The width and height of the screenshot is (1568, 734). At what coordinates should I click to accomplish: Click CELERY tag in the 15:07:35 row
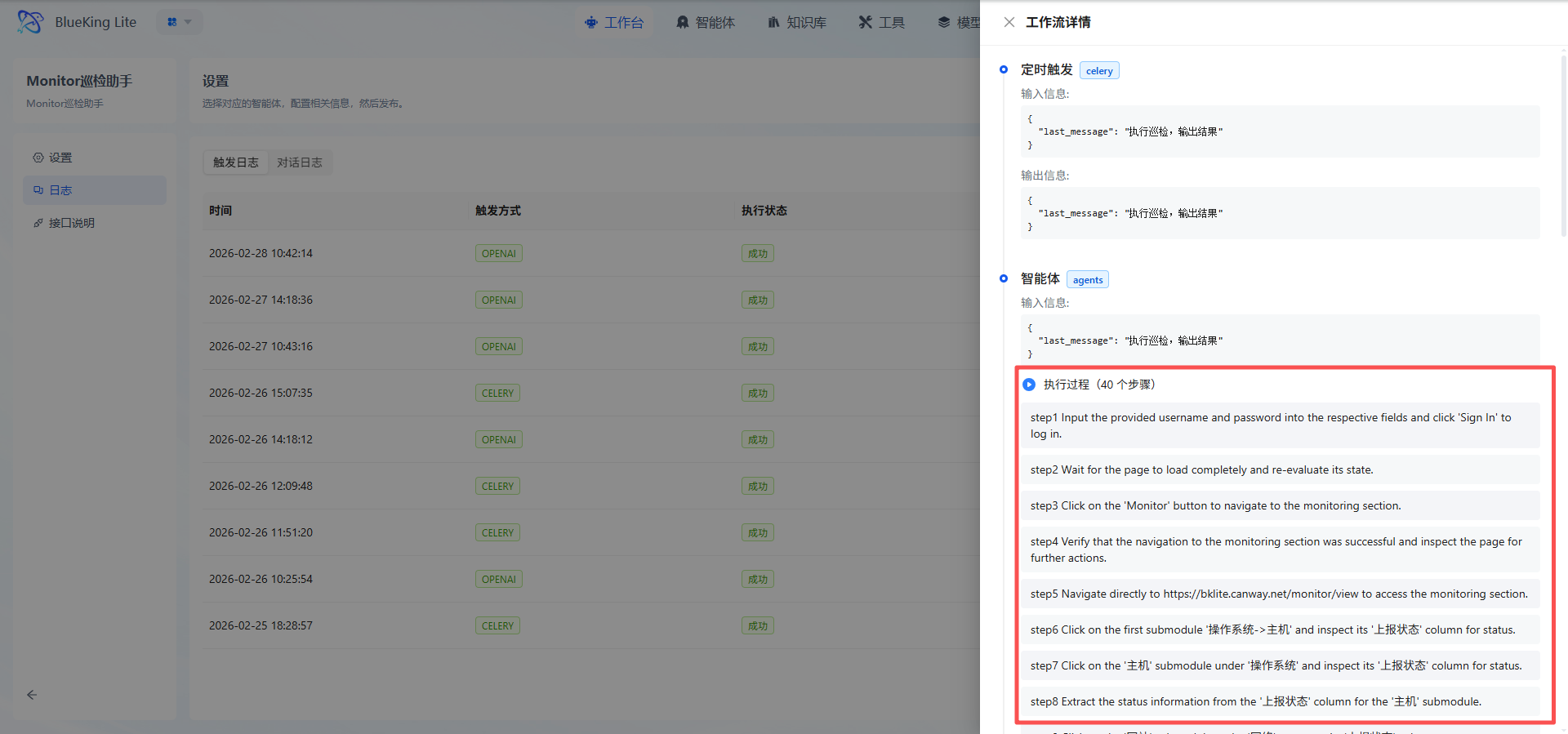pyautogui.click(x=497, y=394)
